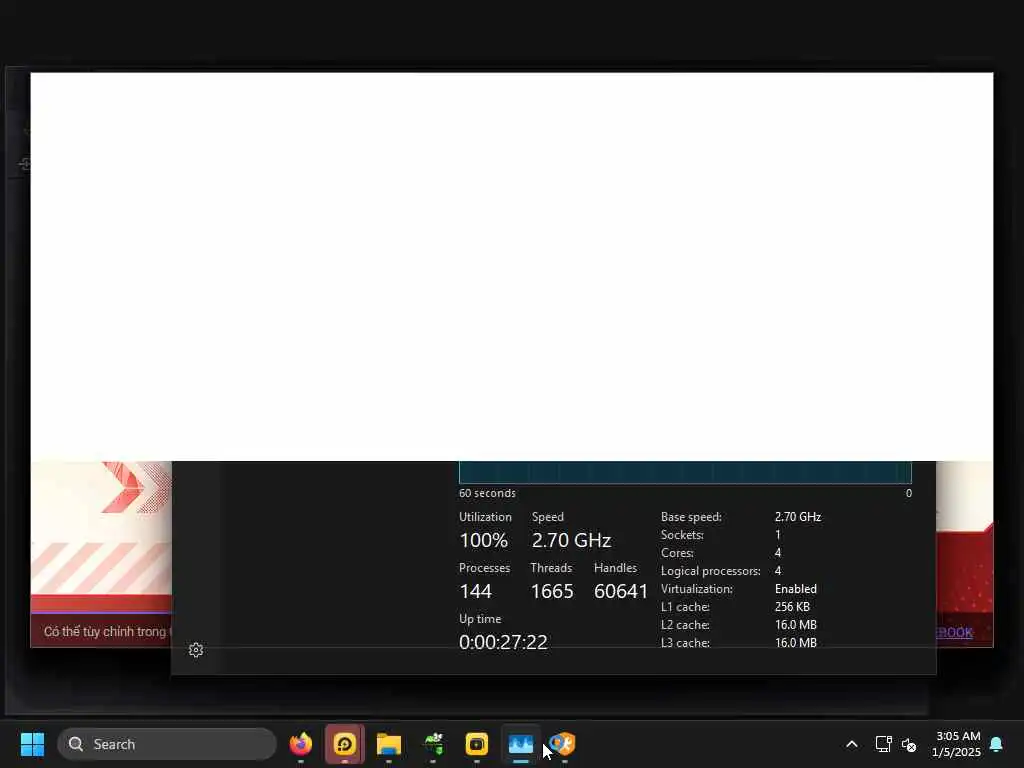
Task: Click the Logical processors label
Action: coord(711,571)
